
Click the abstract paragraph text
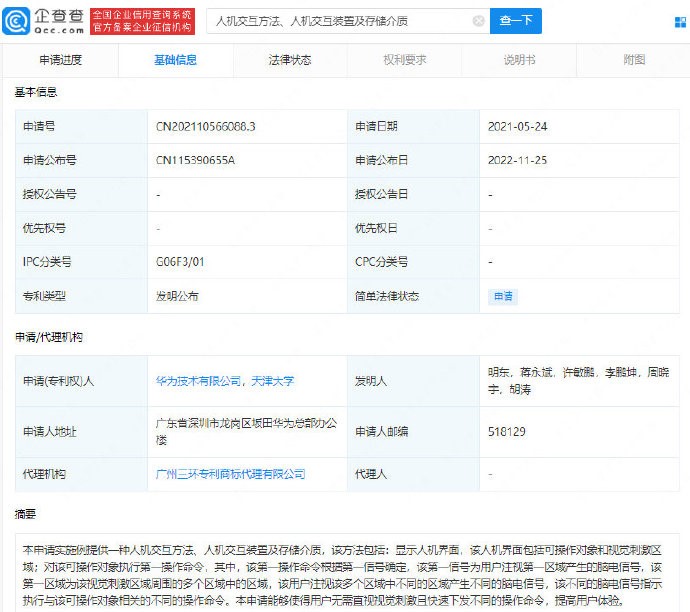pyautogui.click(x=342, y=575)
